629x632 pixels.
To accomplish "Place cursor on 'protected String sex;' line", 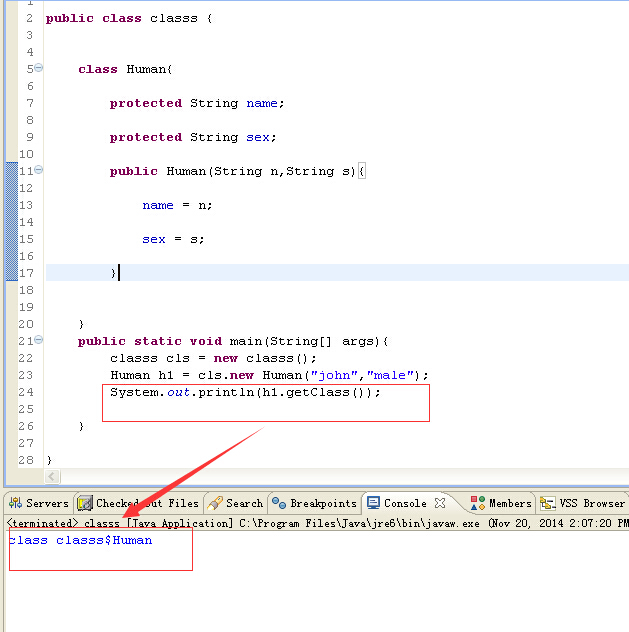I will tap(193, 137).
